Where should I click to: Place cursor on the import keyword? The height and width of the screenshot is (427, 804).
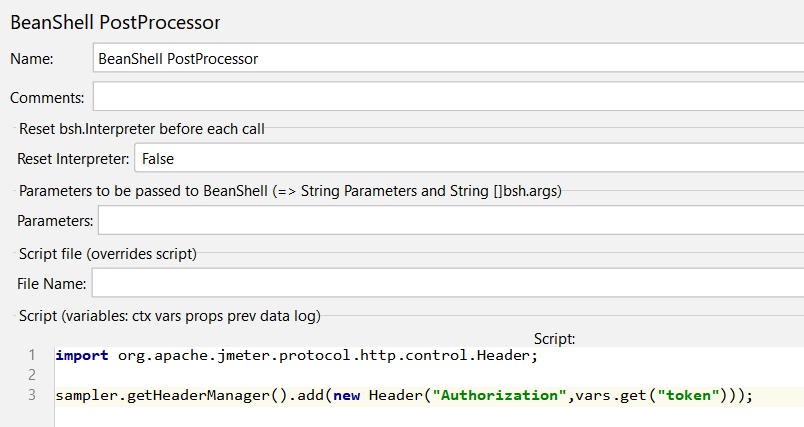click(83, 355)
